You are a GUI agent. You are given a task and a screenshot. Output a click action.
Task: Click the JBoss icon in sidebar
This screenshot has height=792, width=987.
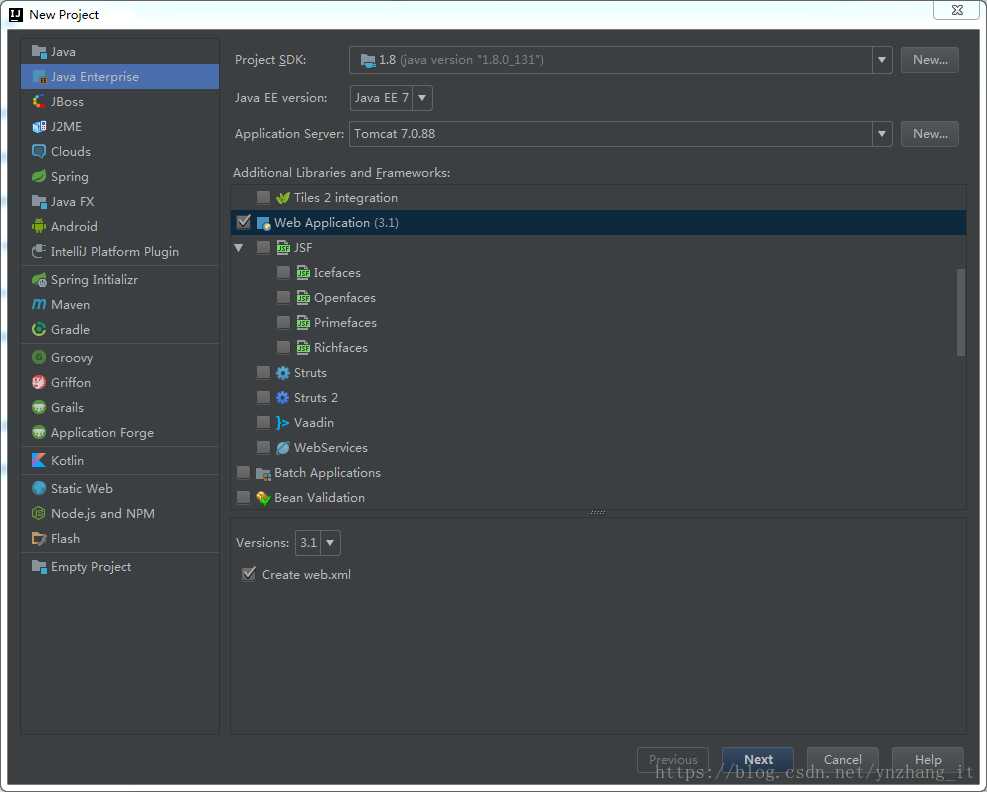pos(39,101)
